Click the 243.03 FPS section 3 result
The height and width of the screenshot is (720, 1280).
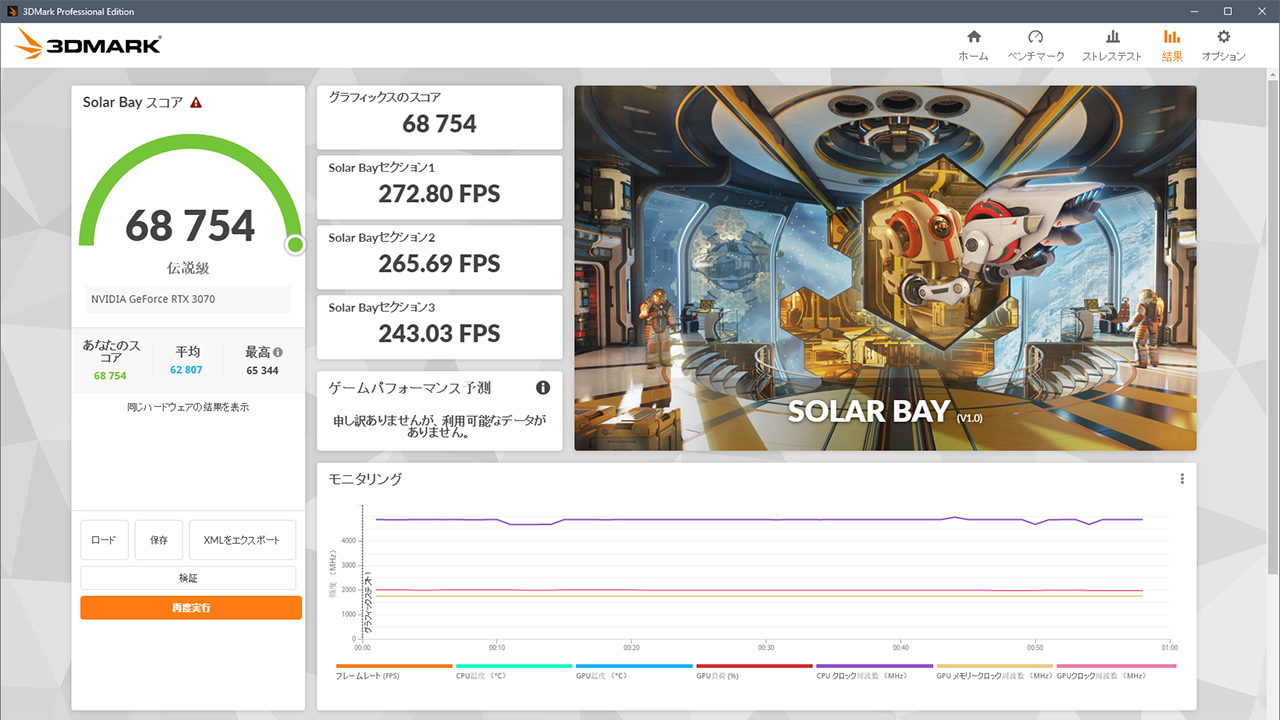[x=439, y=334]
